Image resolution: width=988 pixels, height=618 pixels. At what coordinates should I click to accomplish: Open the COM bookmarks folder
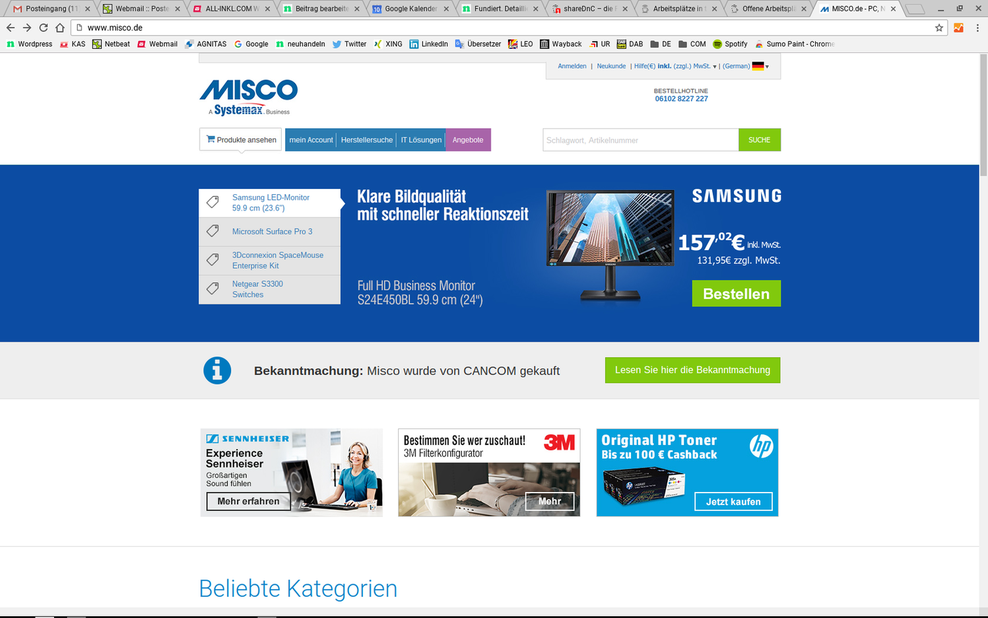[x=692, y=44]
